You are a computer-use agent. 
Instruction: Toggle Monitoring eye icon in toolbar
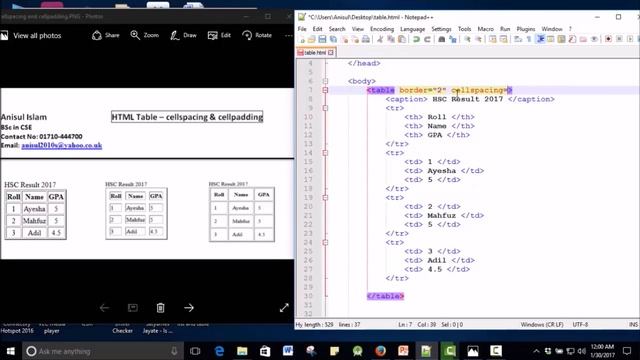tap(594, 40)
